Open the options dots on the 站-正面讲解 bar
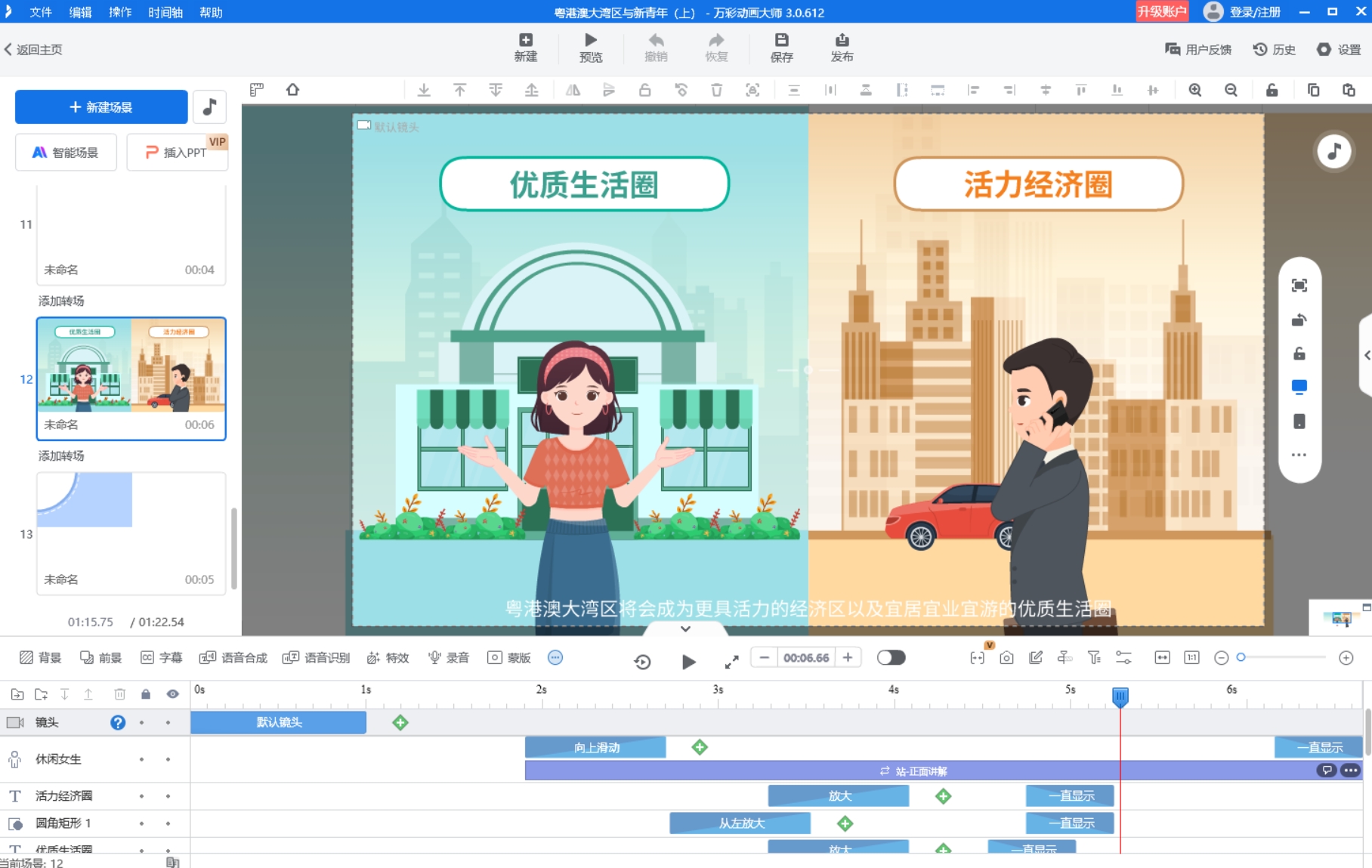The width and height of the screenshot is (1372, 868). click(x=1350, y=771)
